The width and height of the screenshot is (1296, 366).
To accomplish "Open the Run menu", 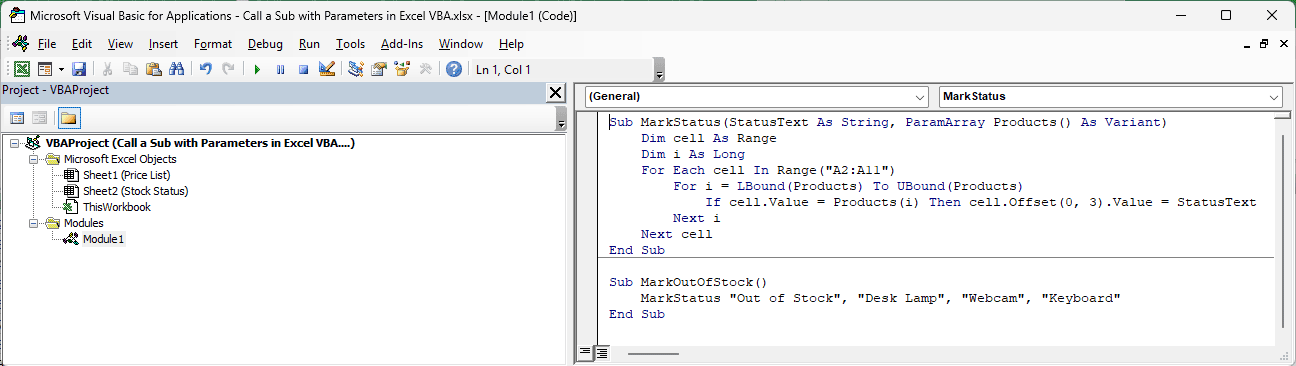I will coord(309,44).
